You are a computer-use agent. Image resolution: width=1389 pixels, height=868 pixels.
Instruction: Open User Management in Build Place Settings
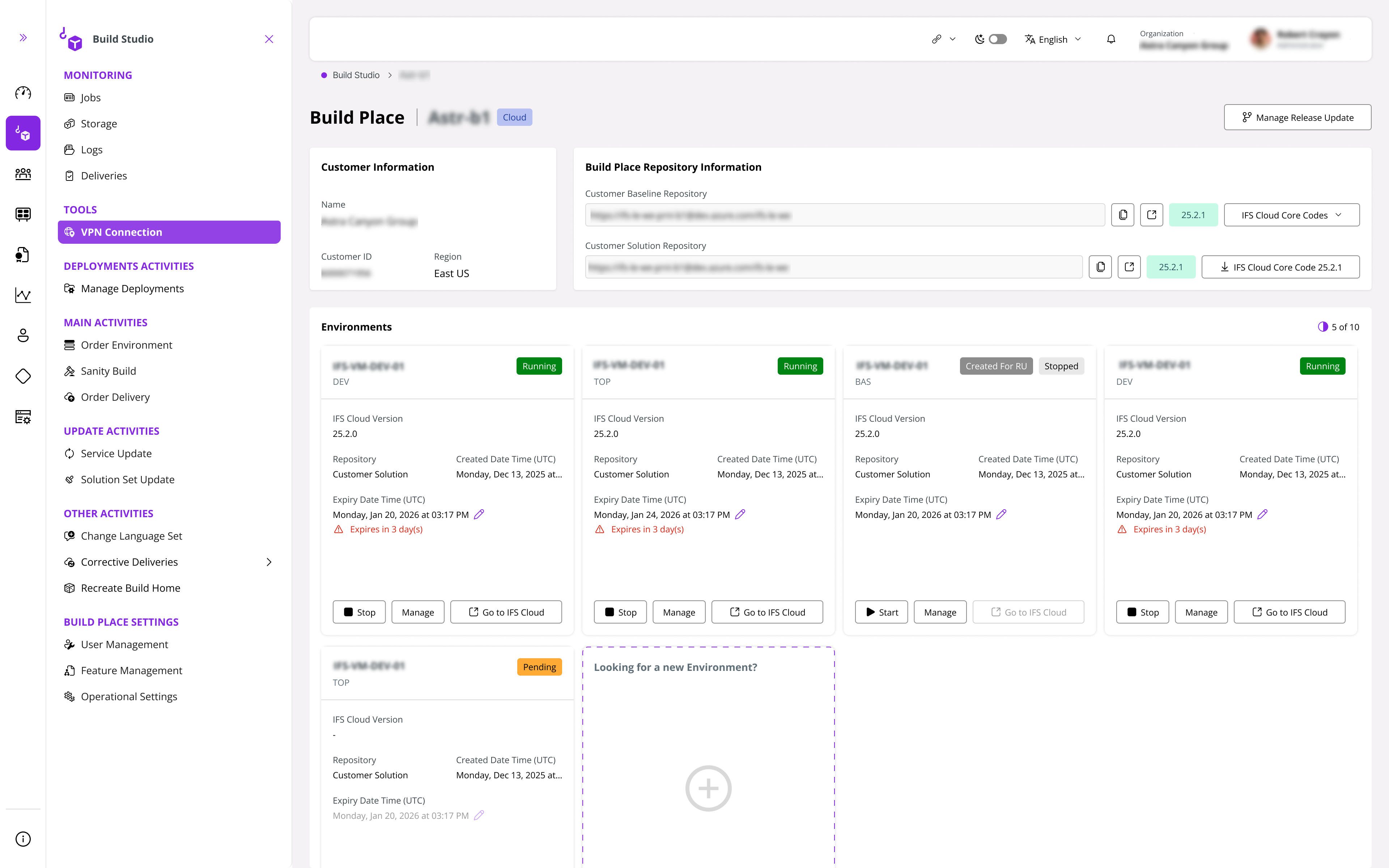coord(124,644)
